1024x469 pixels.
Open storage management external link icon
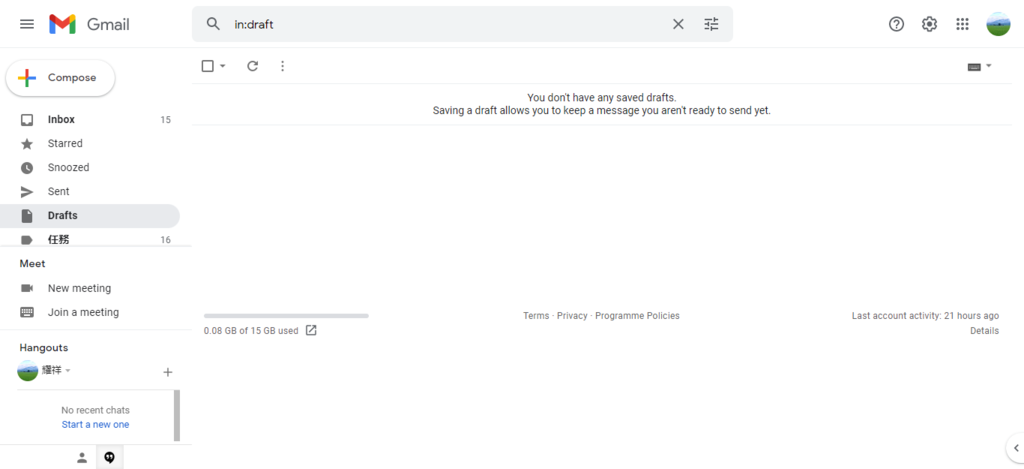click(x=311, y=331)
